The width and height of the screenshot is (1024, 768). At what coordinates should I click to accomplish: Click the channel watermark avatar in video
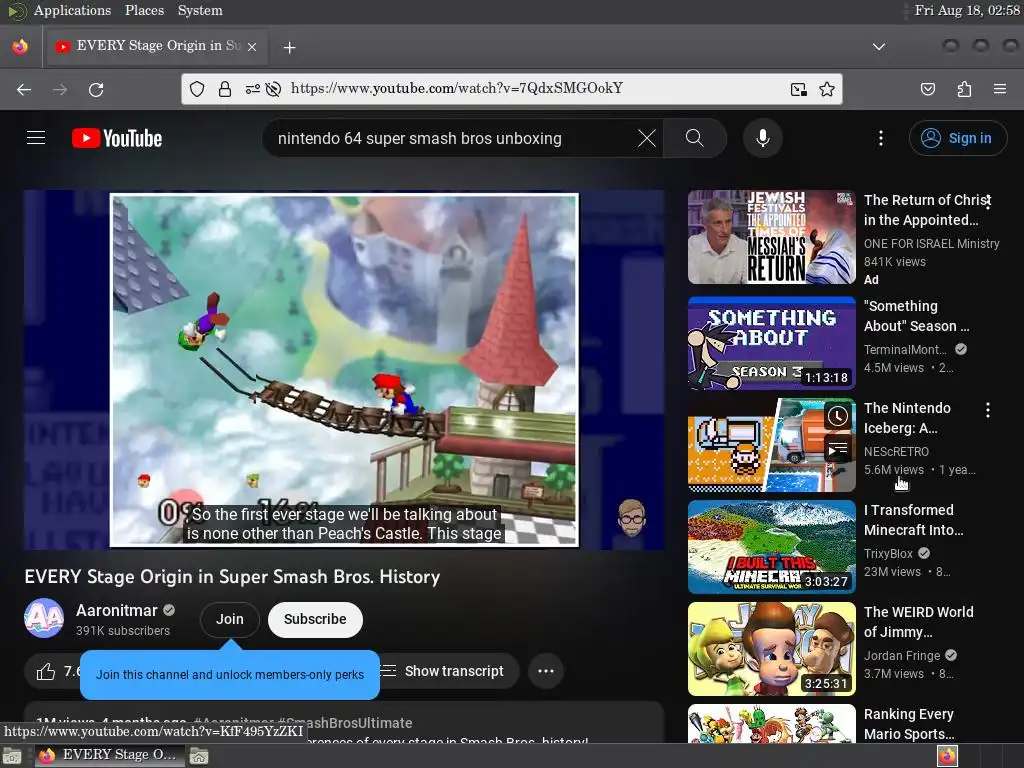(632, 518)
